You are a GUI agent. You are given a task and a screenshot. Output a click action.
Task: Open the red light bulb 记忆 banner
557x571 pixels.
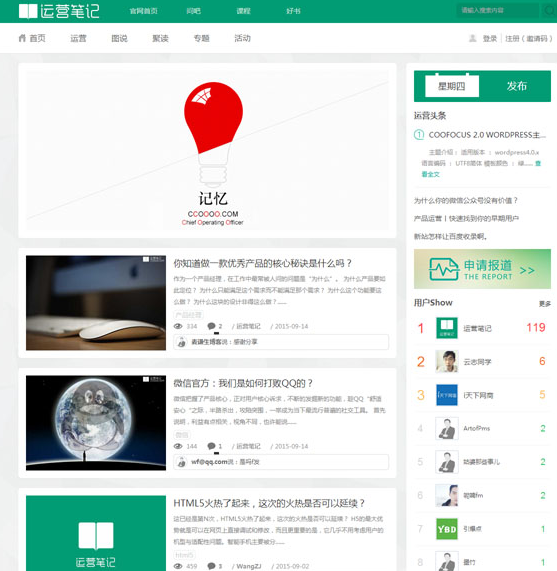point(208,150)
